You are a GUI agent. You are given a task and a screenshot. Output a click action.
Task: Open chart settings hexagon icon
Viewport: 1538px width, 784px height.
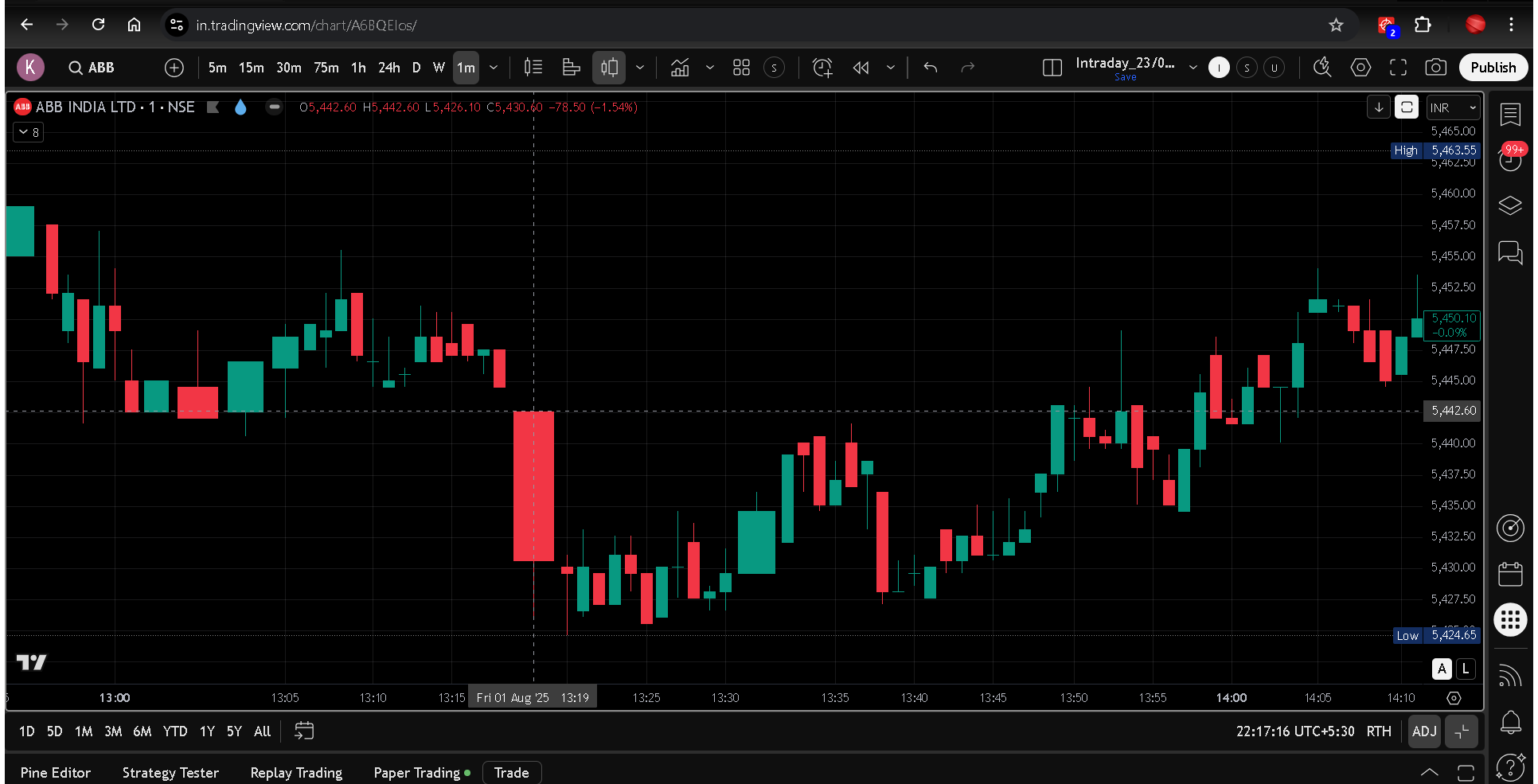click(x=1360, y=68)
